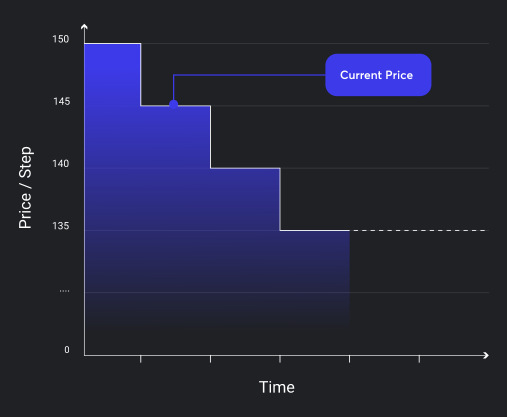Select the current price dot marker
Screen dimensions: 507x417
point(173,104)
